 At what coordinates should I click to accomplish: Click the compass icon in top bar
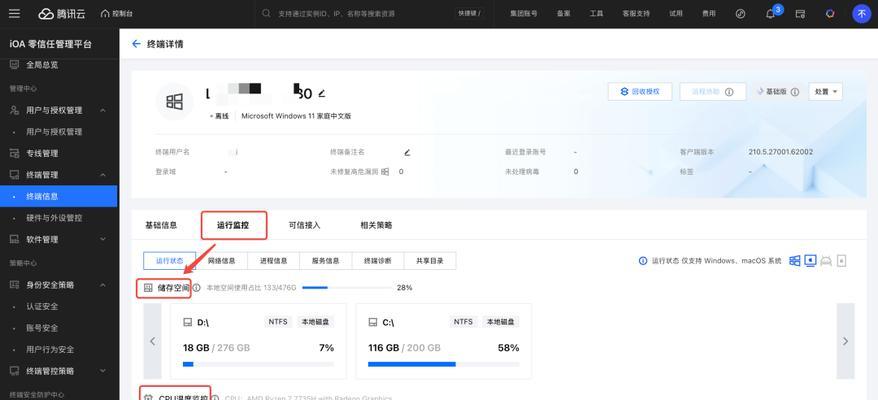(x=740, y=14)
